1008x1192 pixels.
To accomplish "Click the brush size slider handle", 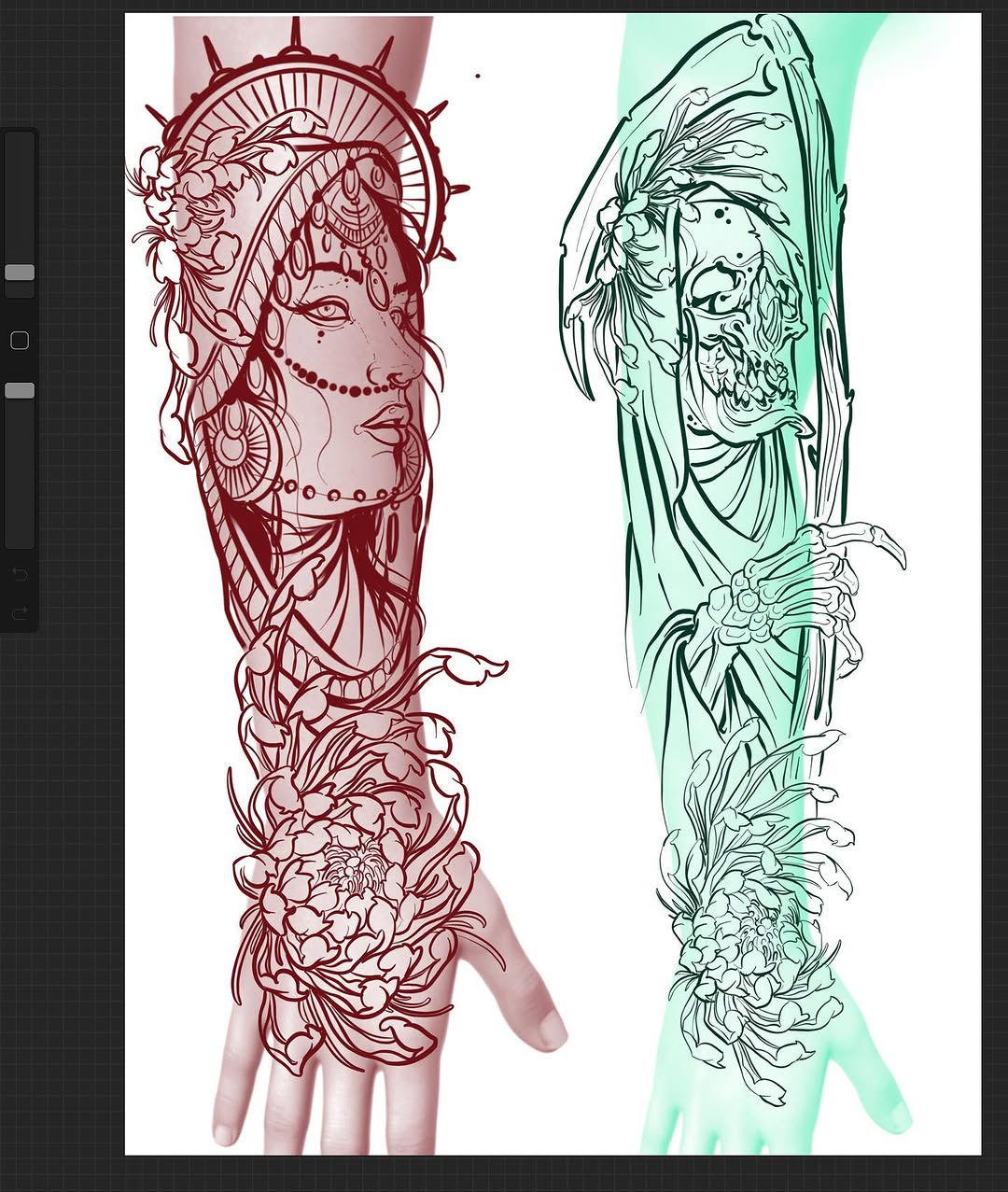I will tap(20, 273).
